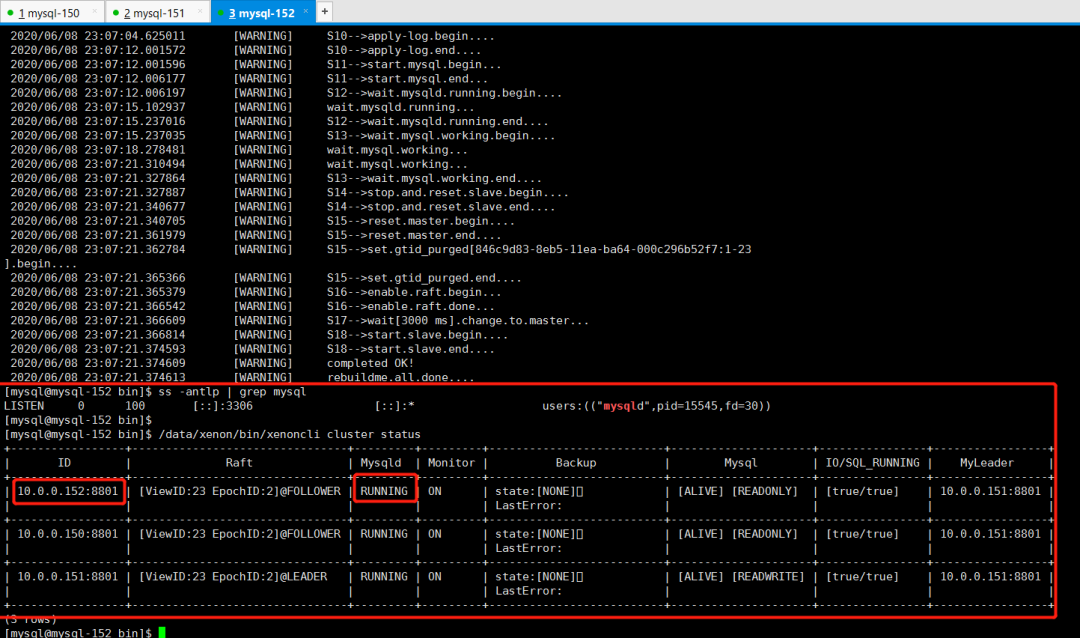
Task: Click 'S18-->start.slave.begin....' log text
Action: click(x=417, y=335)
